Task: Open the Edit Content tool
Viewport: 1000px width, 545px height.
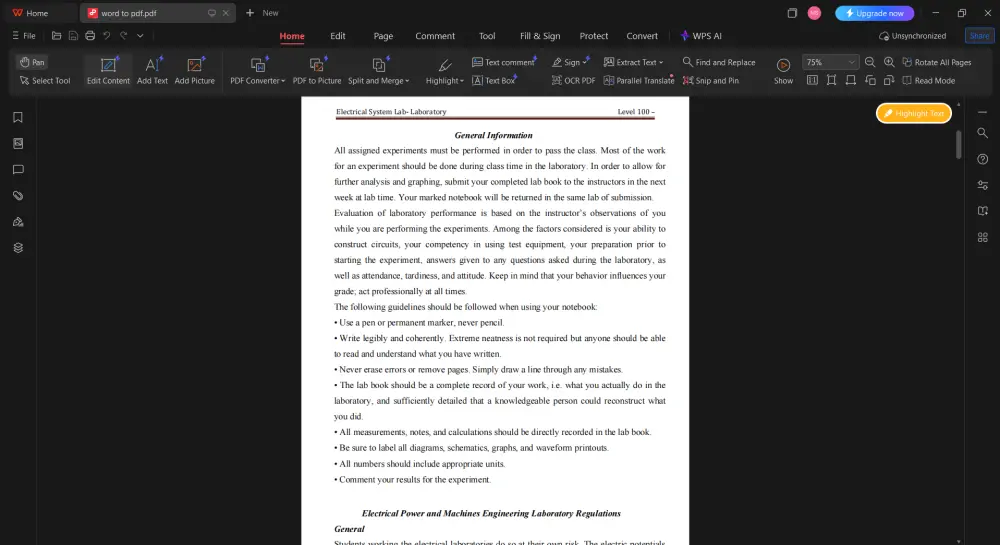Action: 108,71
